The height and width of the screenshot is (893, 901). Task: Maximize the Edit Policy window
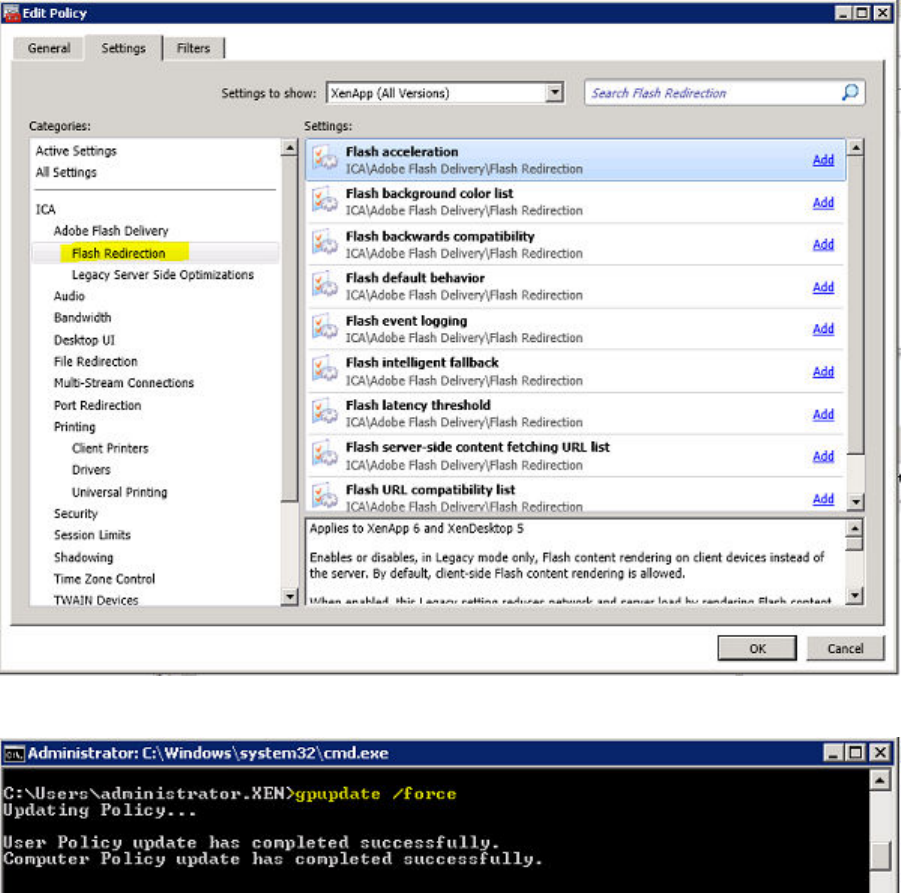coord(862,13)
